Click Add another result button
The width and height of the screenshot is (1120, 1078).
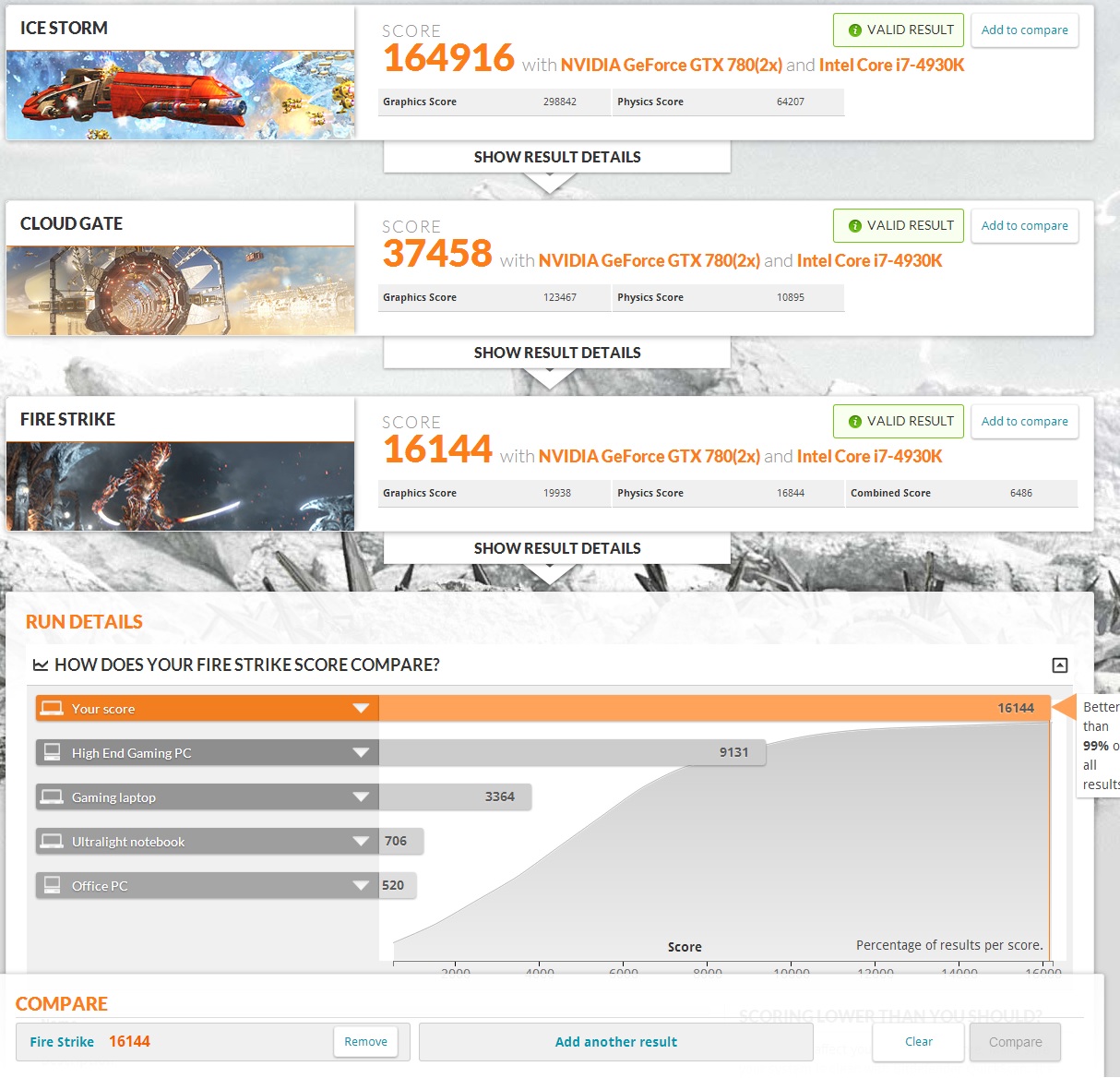click(616, 1042)
